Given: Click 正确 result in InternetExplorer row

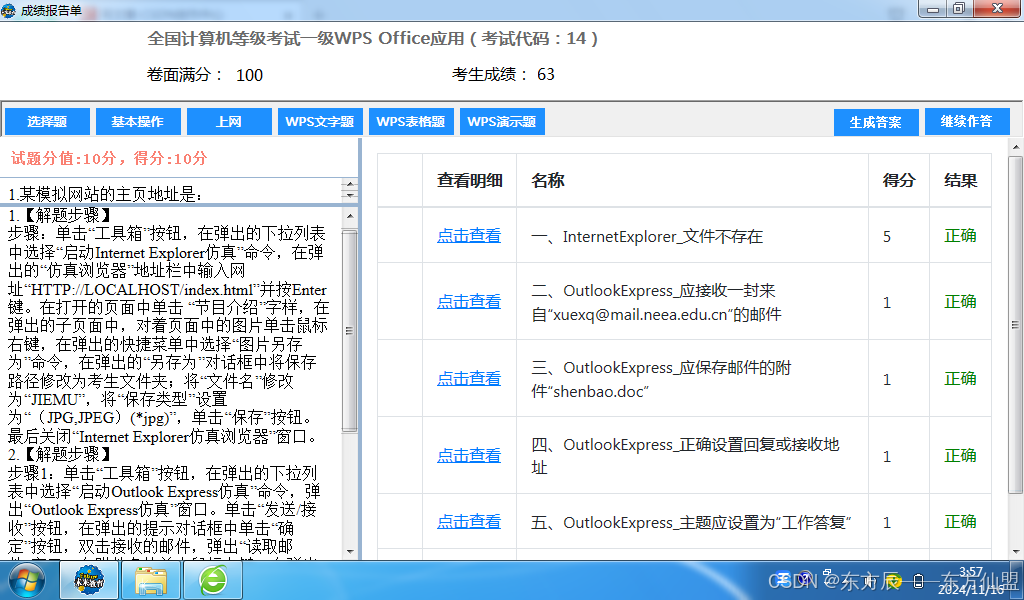Looking at the screenshot, I should pyautogui.click(x=961, y=236).
